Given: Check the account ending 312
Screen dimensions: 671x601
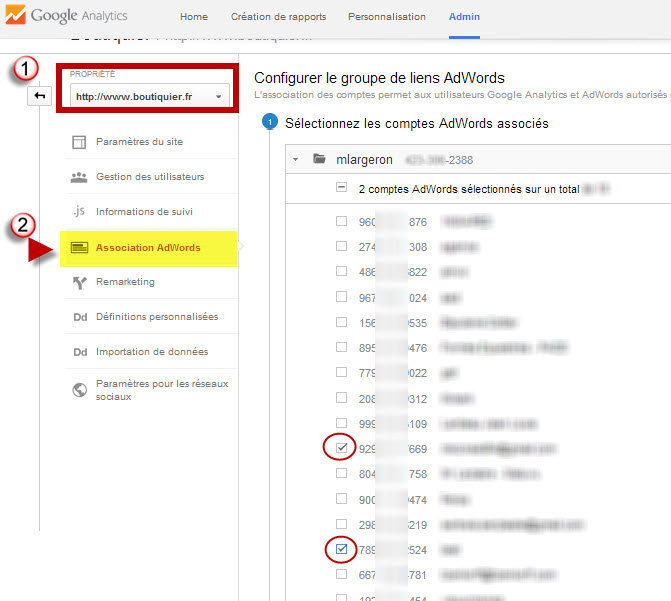Looking at the screenshot, I should (x=341, y=398).
